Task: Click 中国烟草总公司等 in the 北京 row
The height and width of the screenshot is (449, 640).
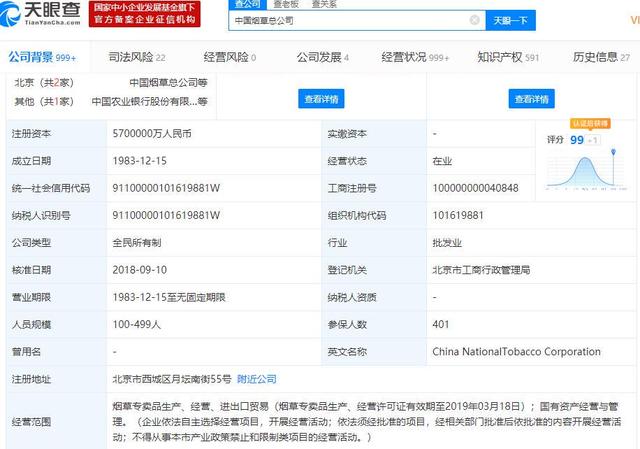Action: pyautogui.click(x=169, y=83)
